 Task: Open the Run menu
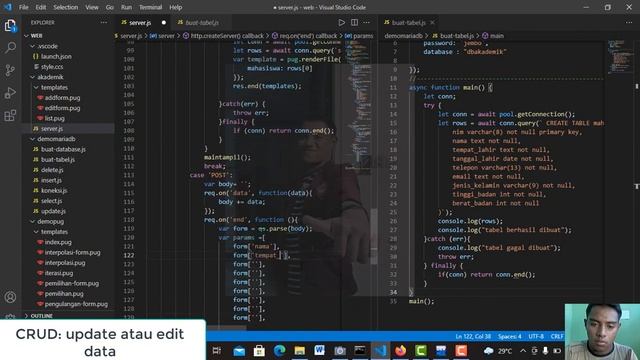[x=127, y=7]
